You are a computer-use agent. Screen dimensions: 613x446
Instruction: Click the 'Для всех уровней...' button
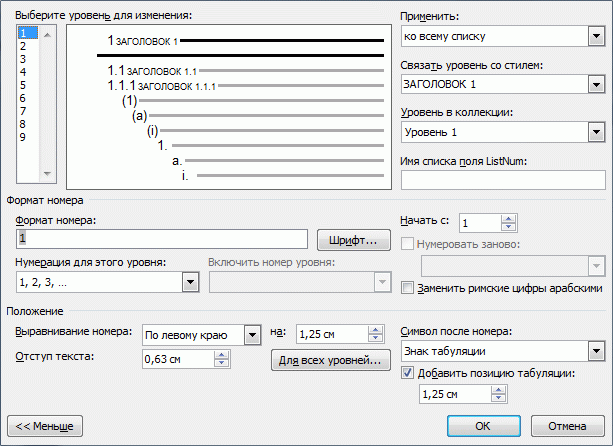click(330, 360)
